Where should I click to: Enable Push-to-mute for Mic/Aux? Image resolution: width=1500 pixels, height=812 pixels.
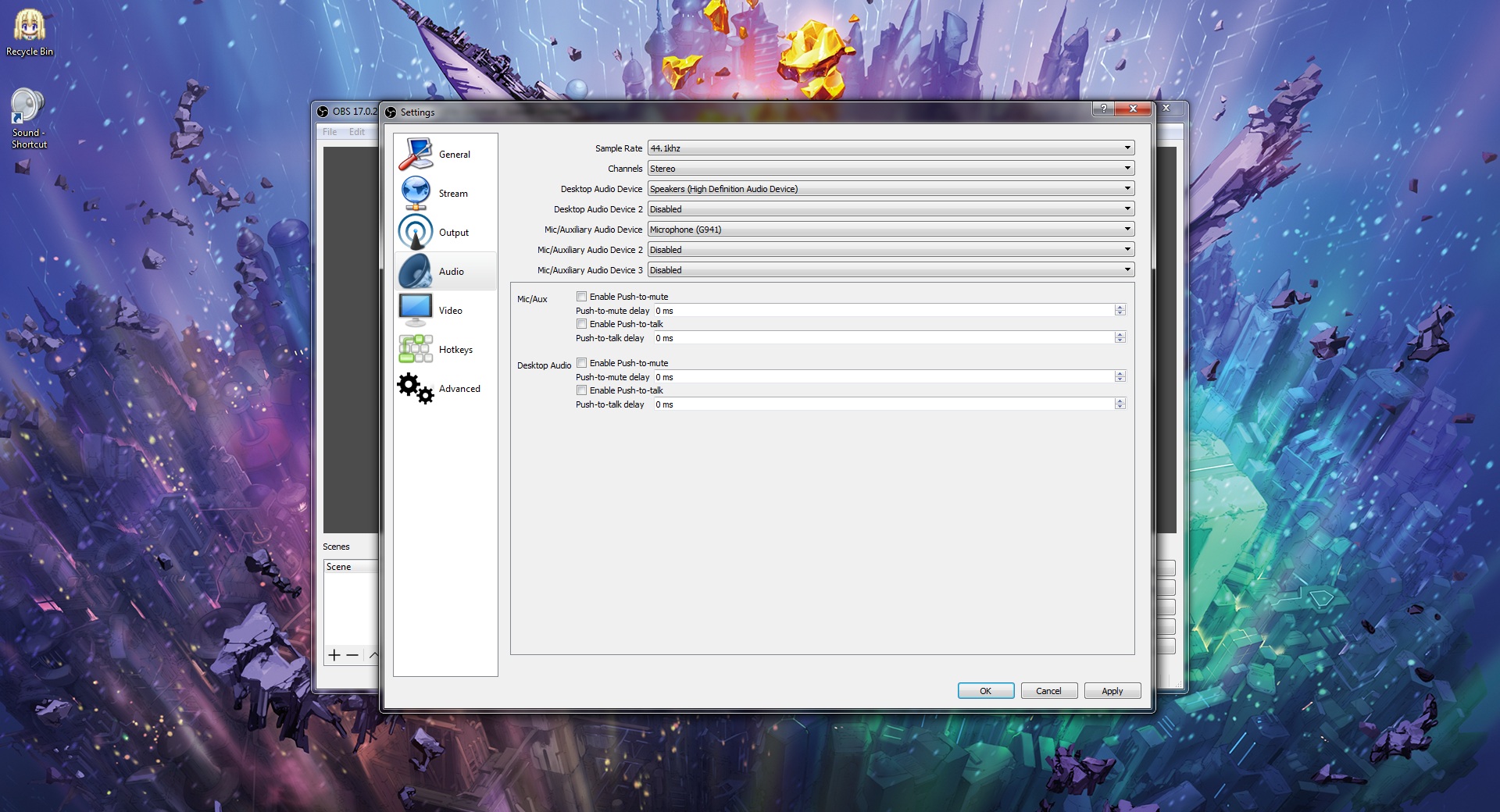pos(581,297)
